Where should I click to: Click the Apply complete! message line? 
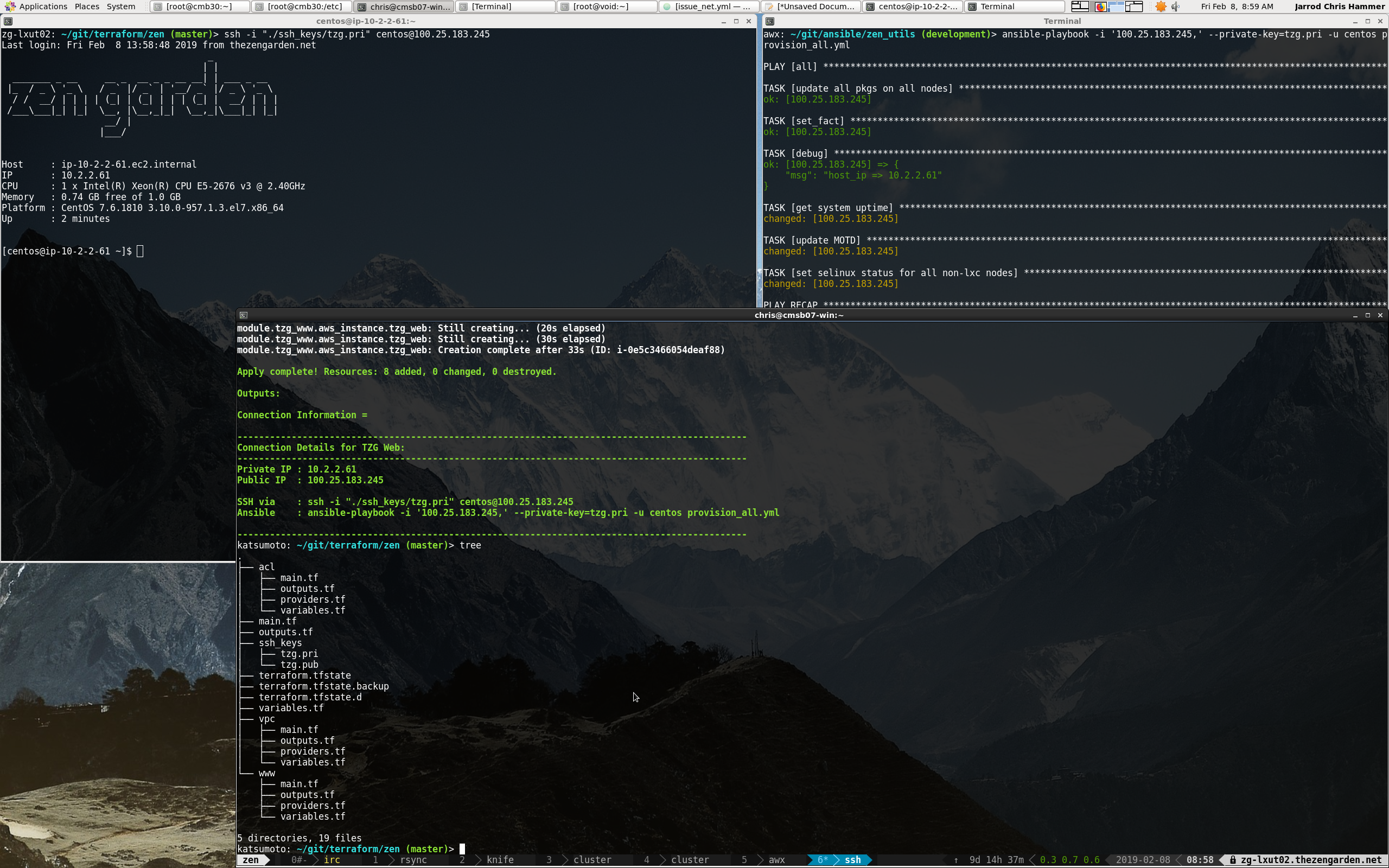point(397,372)
